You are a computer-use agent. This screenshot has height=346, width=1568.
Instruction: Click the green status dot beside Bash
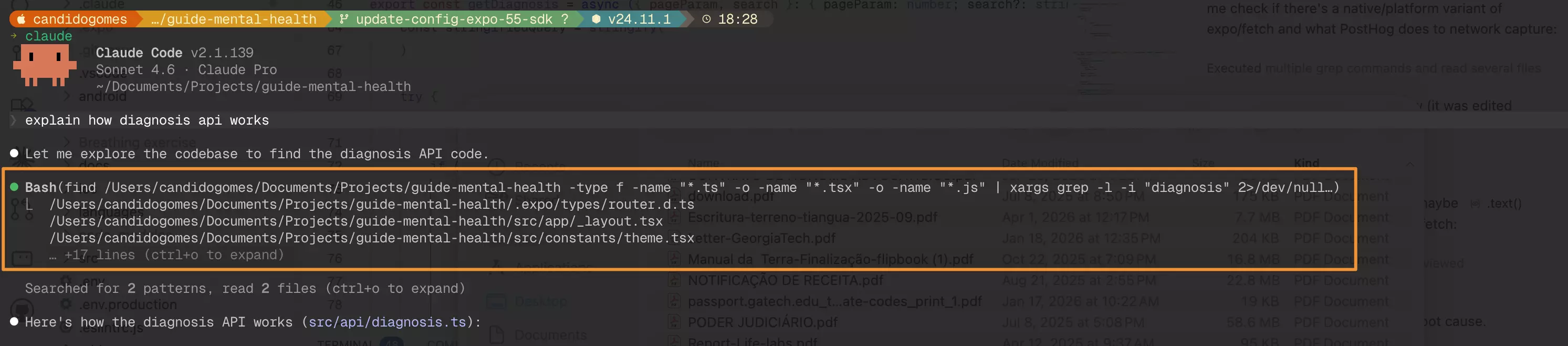pos(14,187)
